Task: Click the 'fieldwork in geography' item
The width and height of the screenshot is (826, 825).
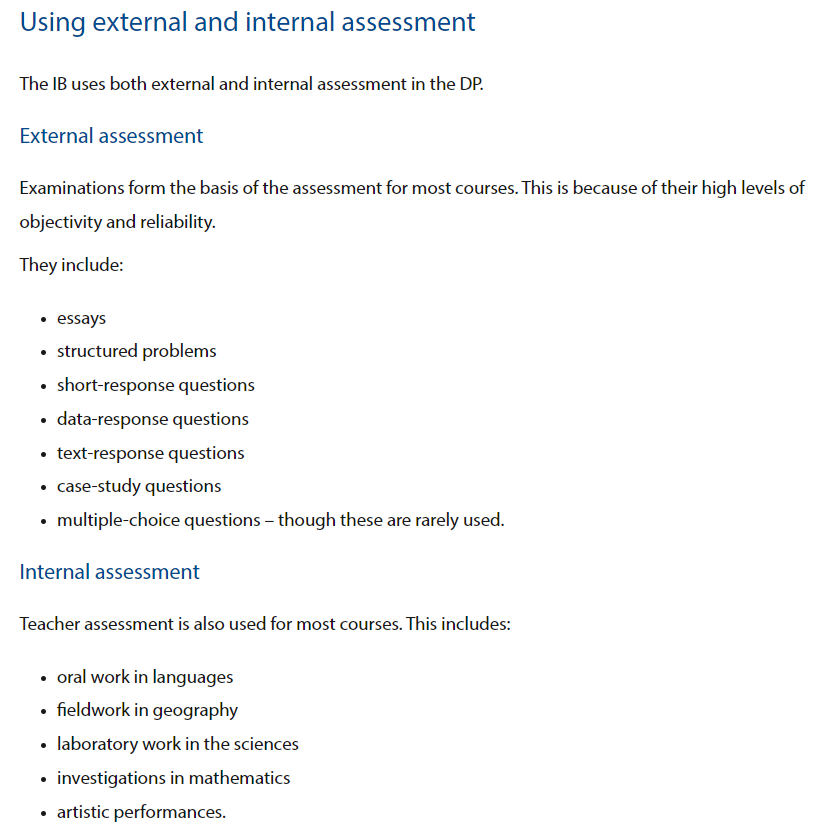Action: point(147,710)
